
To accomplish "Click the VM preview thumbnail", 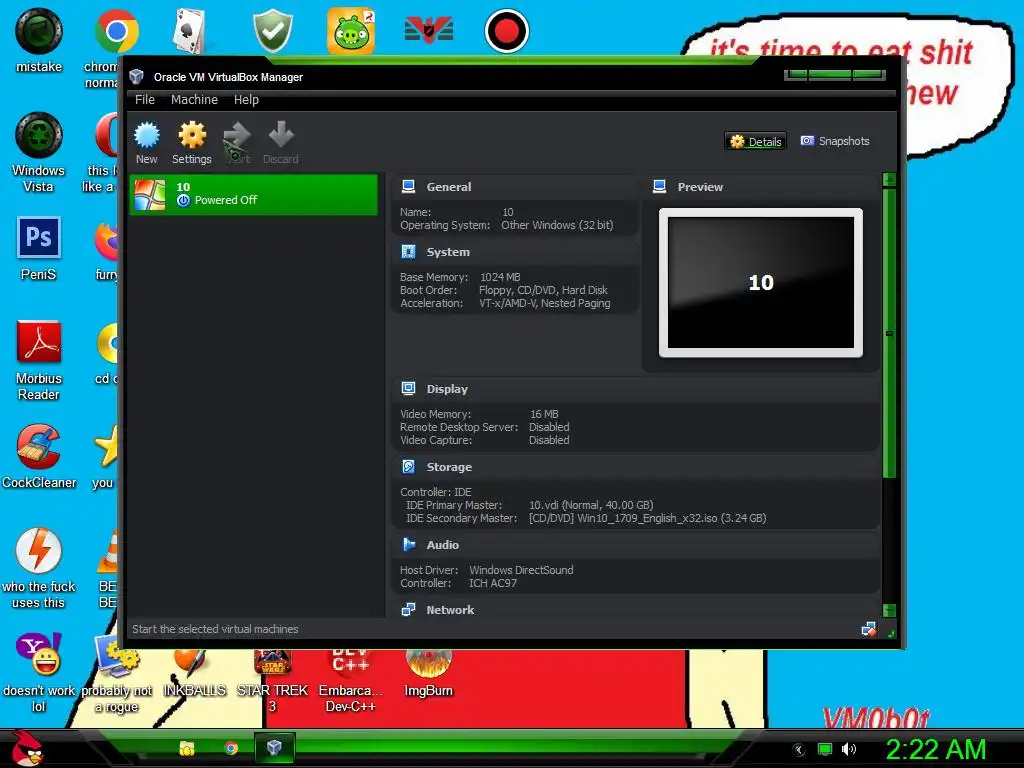I will [x=761, y=283].
